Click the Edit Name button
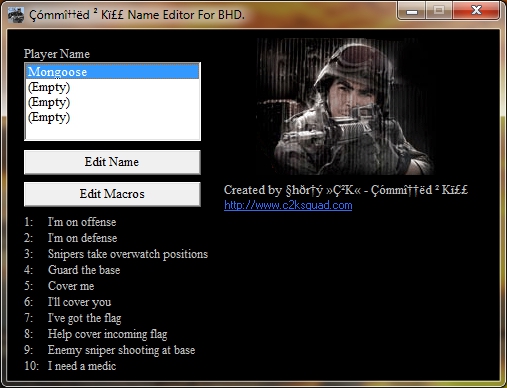Screen dimensions: 507x388 112,162
